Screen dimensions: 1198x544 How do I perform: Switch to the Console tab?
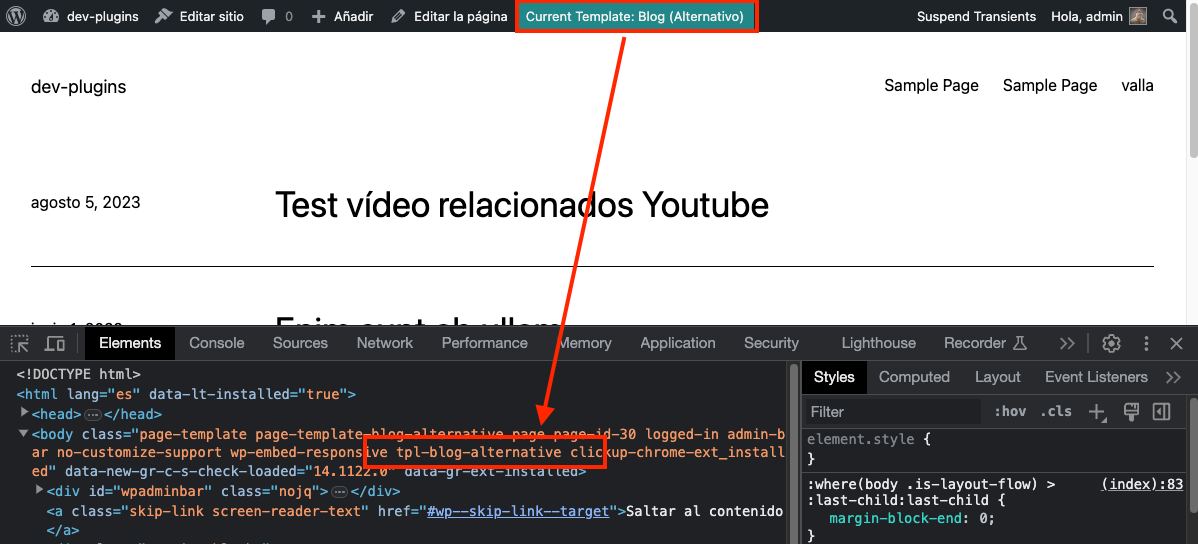[x=217, y=343]
